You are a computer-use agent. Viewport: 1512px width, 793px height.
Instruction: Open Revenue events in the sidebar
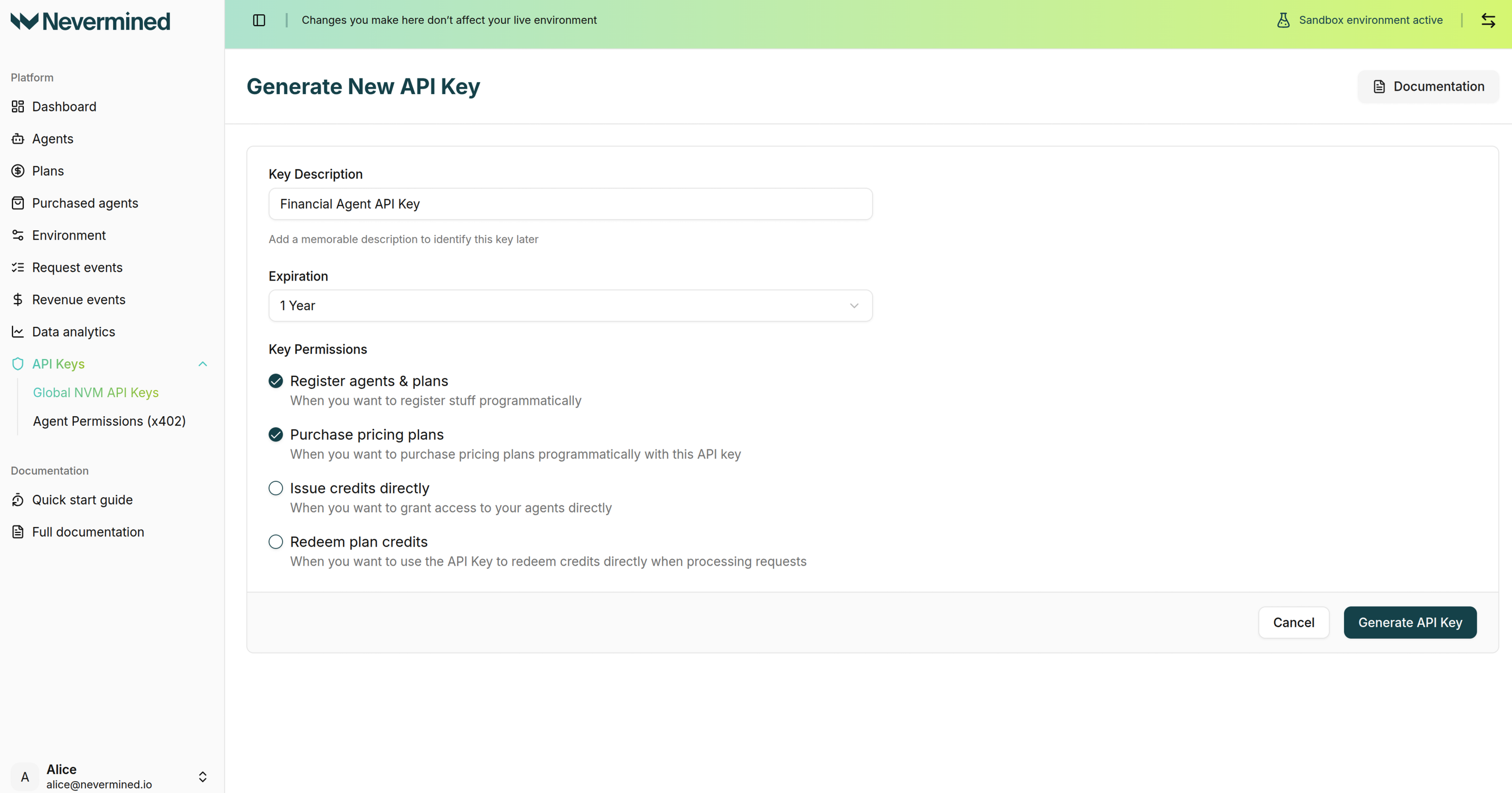[78, 299]
